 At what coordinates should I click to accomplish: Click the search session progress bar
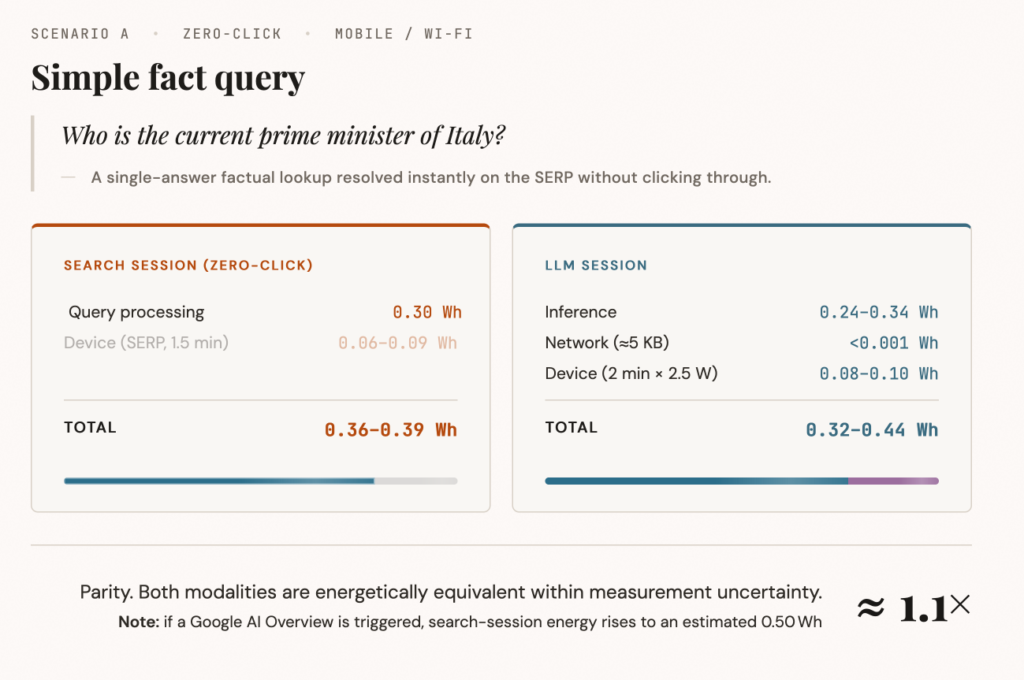click(x=260, y=481)
